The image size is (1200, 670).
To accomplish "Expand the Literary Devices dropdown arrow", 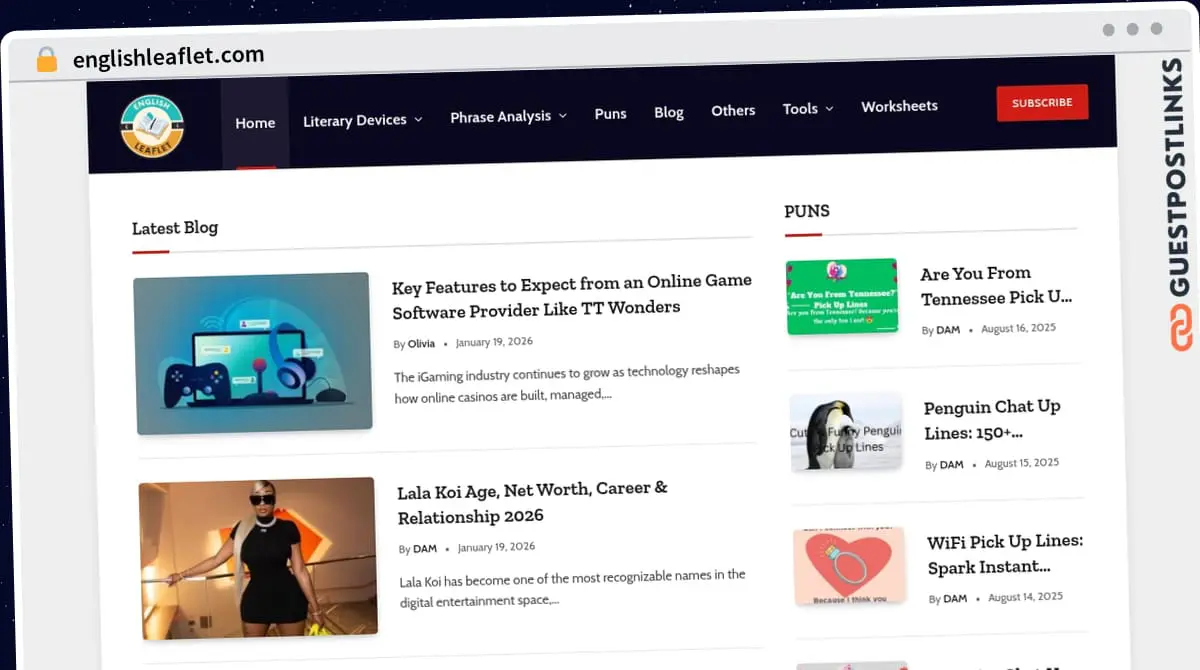I will (418, 119).
